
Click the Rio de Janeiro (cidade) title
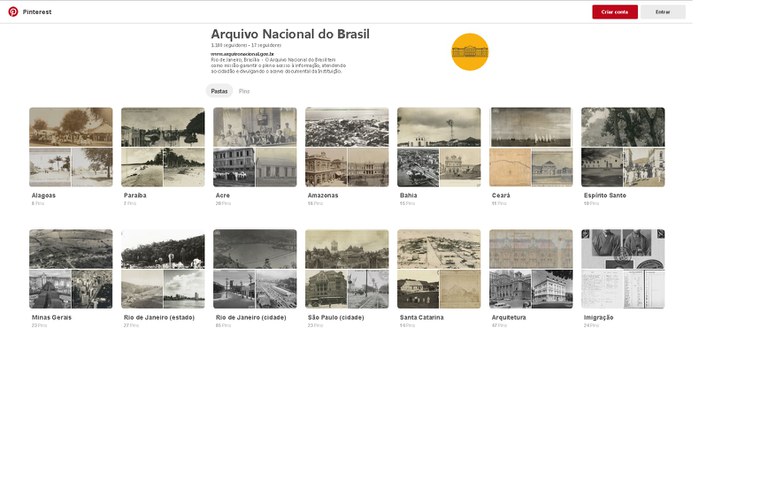[x=251, y=317]
